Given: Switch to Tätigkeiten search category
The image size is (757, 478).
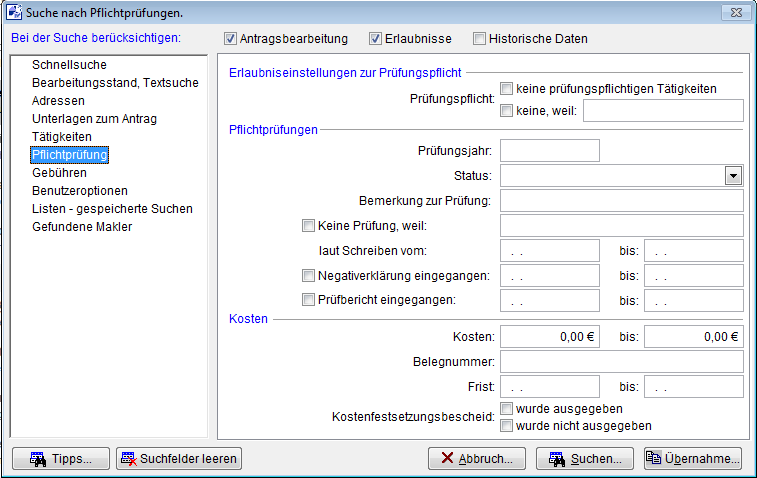Looking at the screenshot, I should (x=62, y=137).
